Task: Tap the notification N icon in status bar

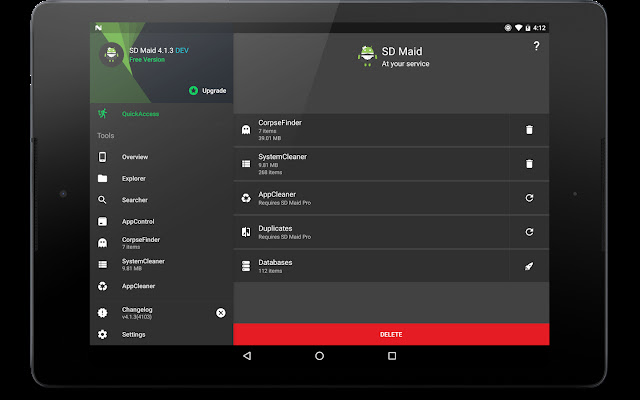Action: click(x=98, y=28)
